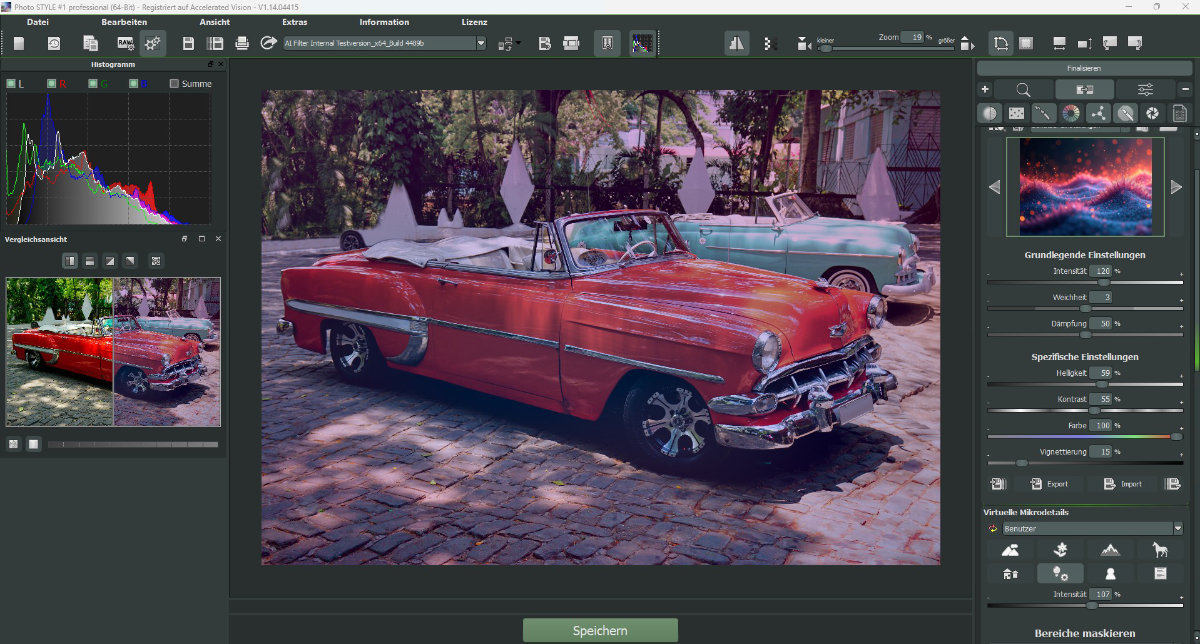The image size is (1200, 644).
Task: Select the portrait person microdetail icon
Action: 1110,573
